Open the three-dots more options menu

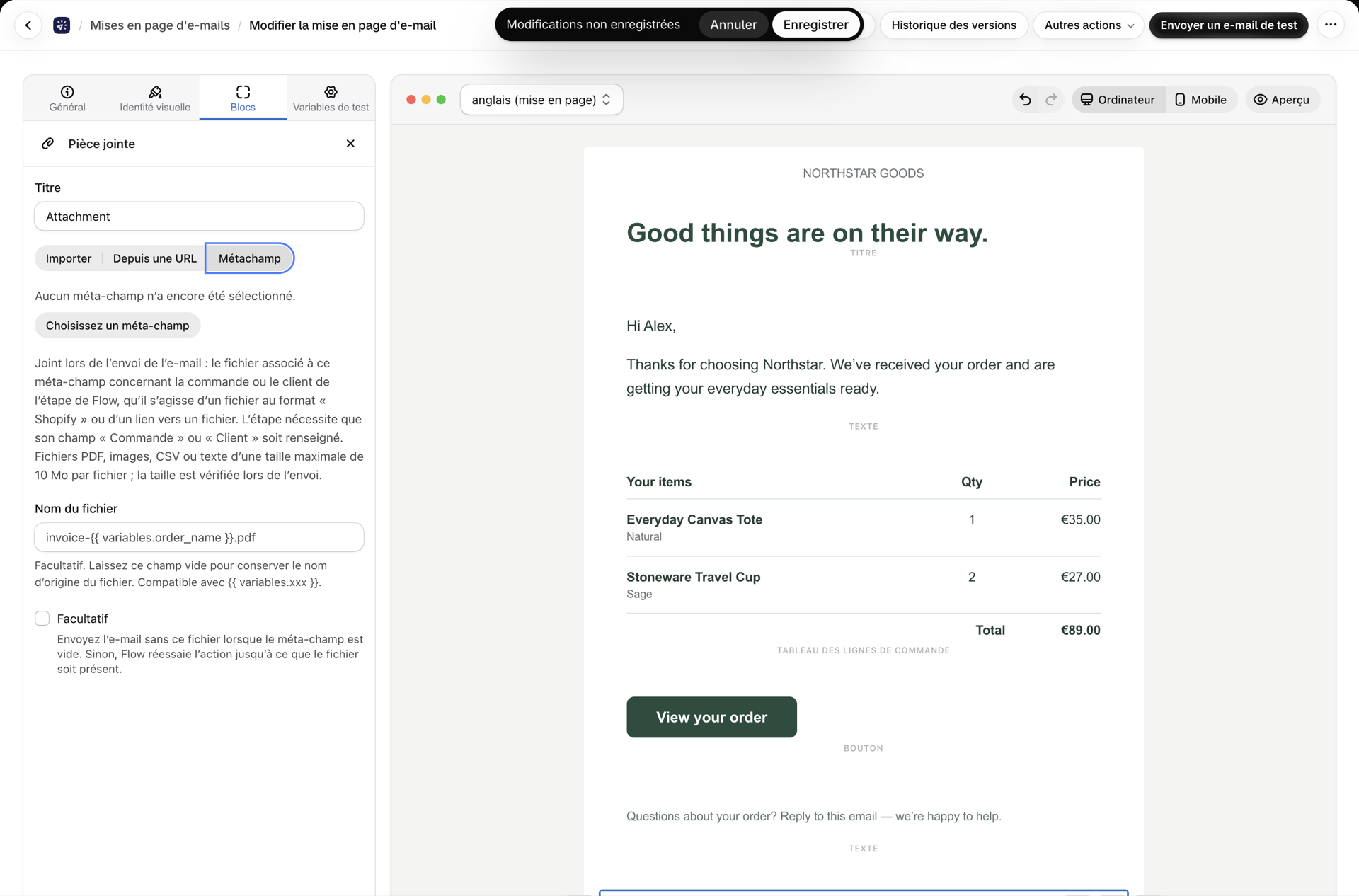click(x=1331, y=25)
